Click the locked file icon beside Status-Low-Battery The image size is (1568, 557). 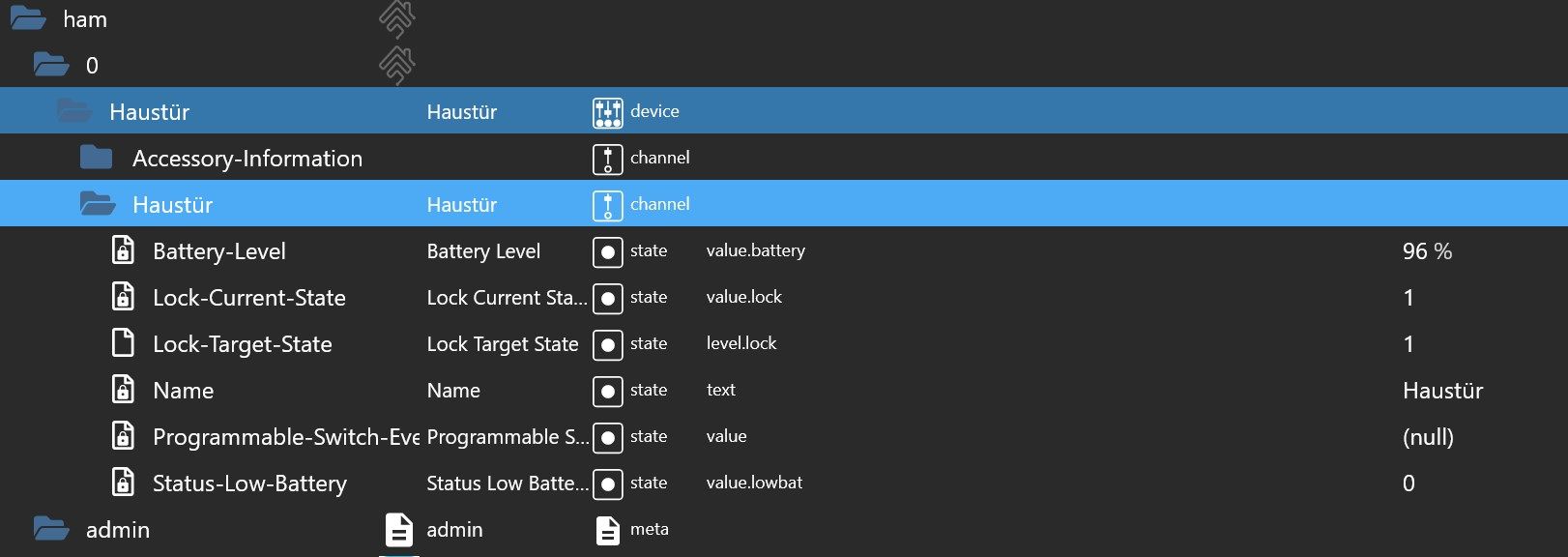point(123,483)
